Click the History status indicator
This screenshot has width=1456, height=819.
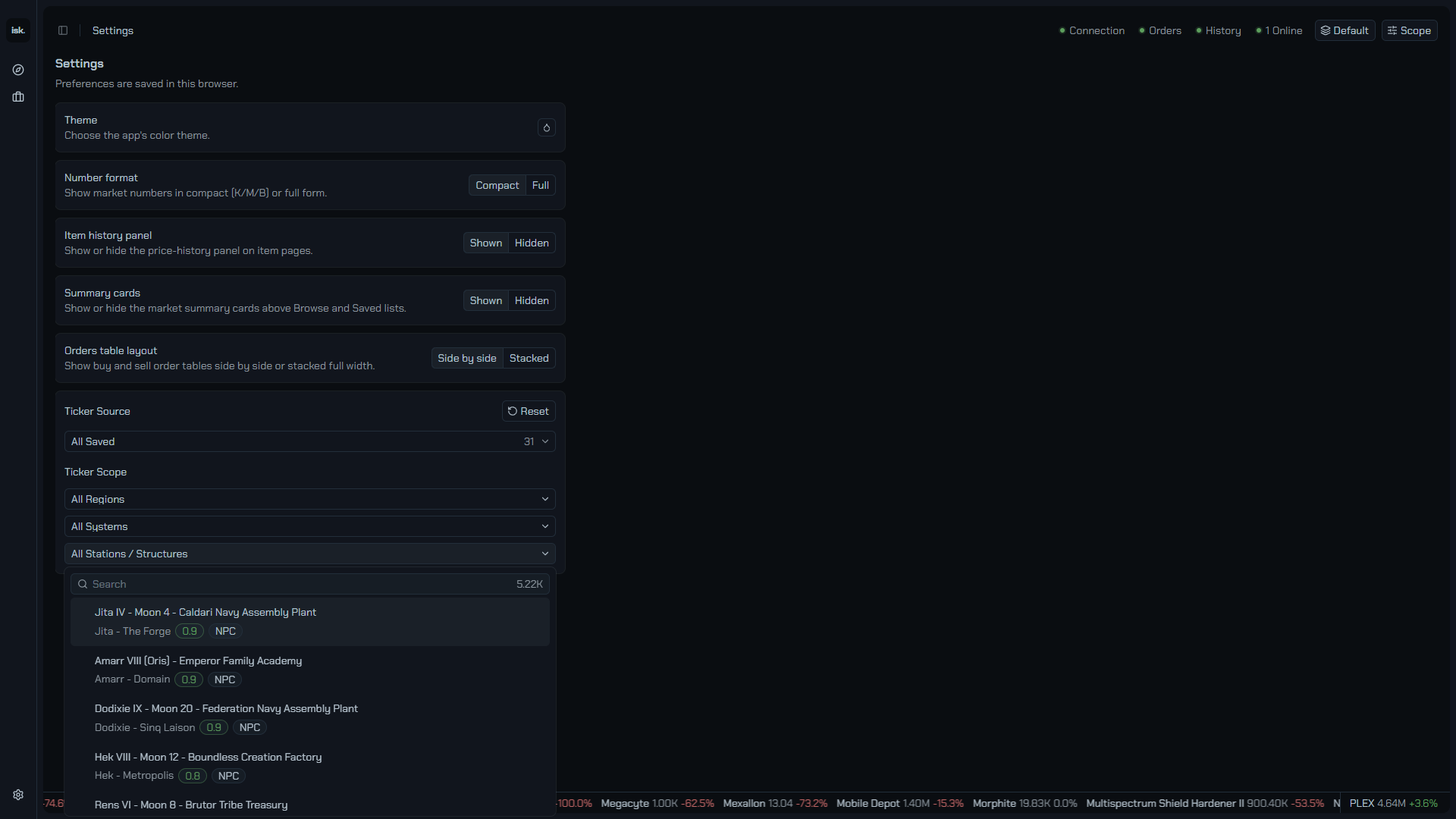[1219, 30]
